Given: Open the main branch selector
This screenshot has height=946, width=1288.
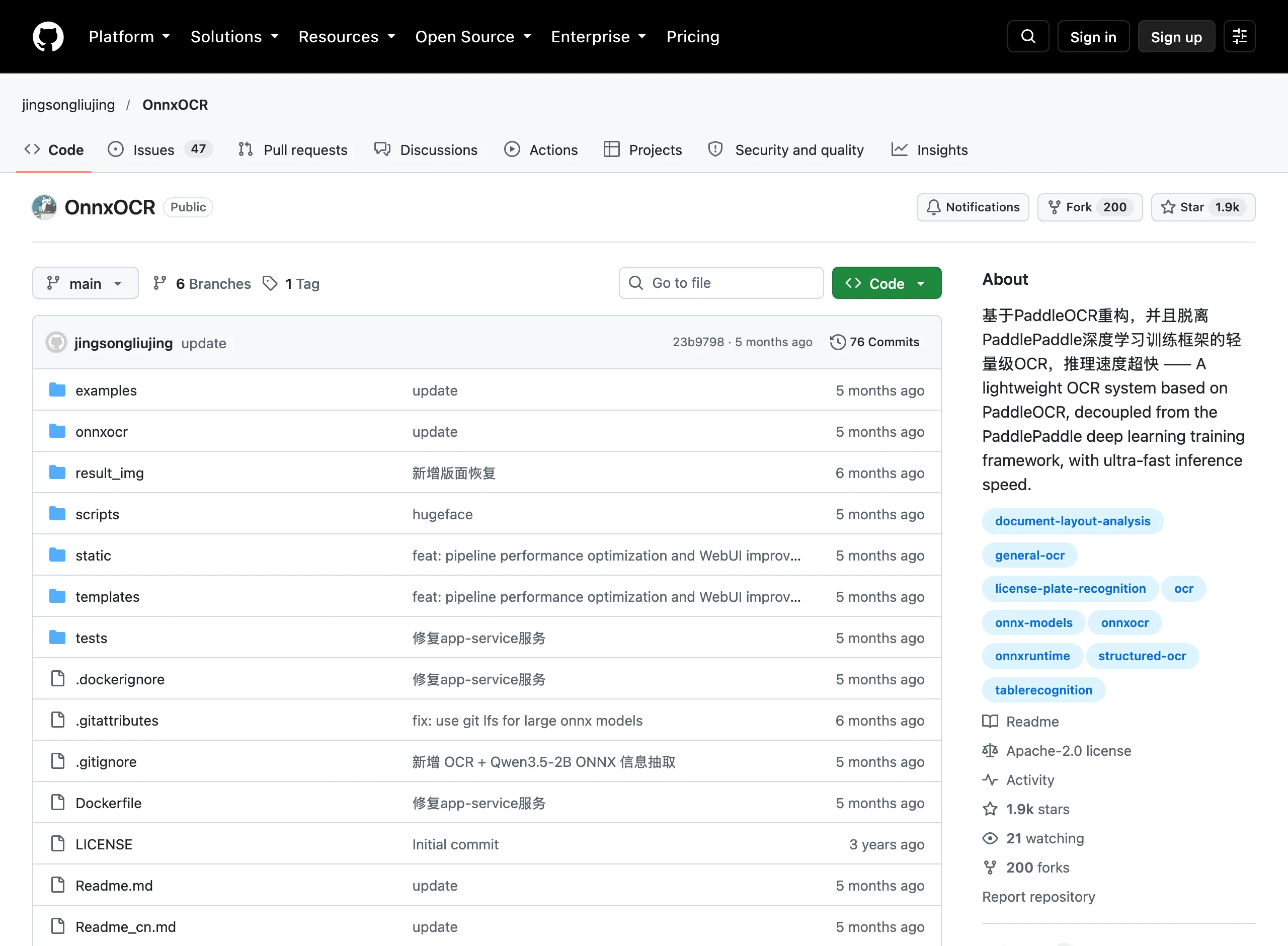Looking at the screenshot, I should pos(86,283).
